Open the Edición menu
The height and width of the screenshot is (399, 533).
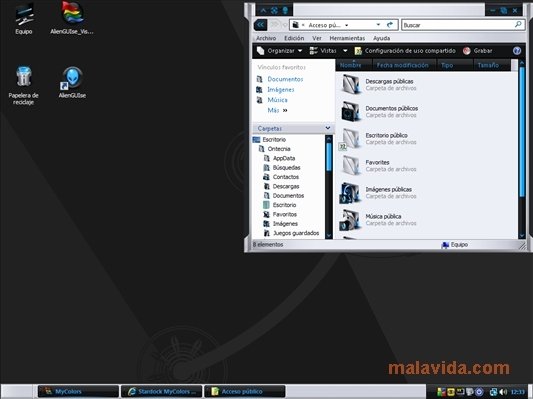pyautogui.click(x=294, y=38)
